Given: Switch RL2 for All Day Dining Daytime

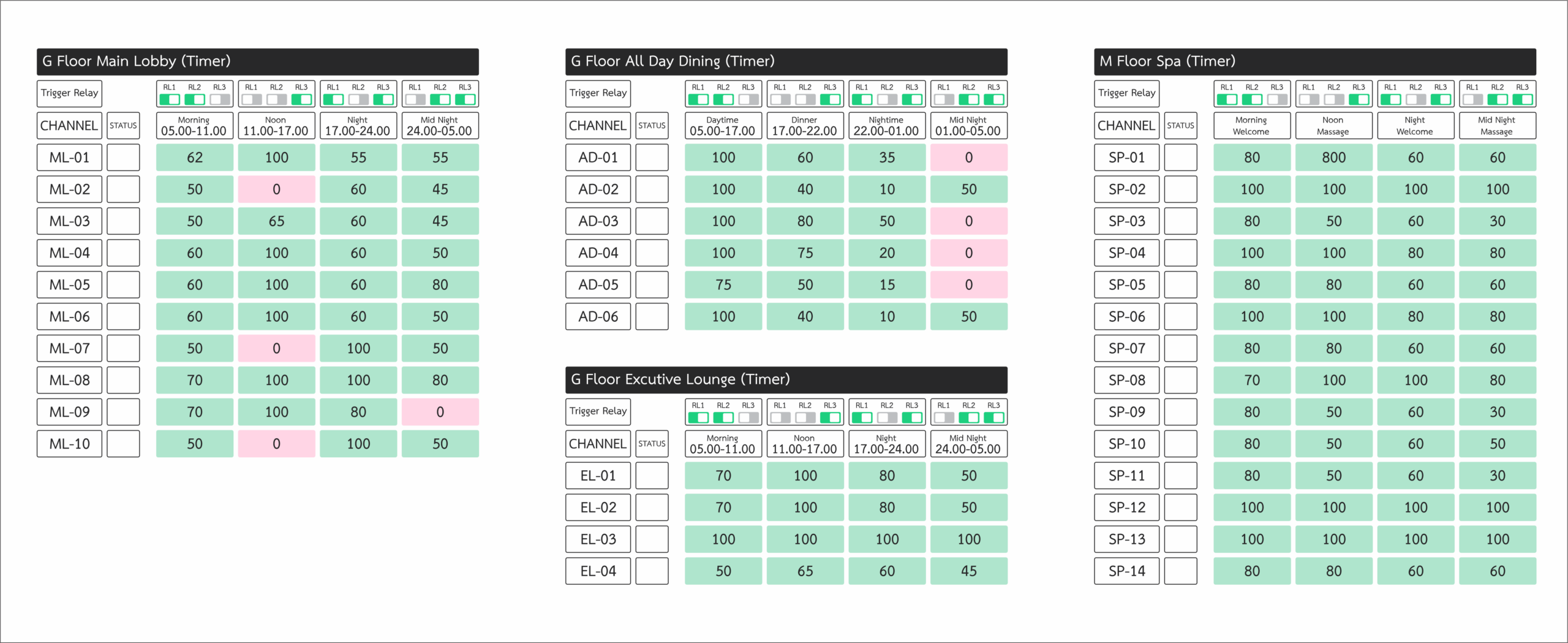Looking at the screenshot, I should pos(723,99).
